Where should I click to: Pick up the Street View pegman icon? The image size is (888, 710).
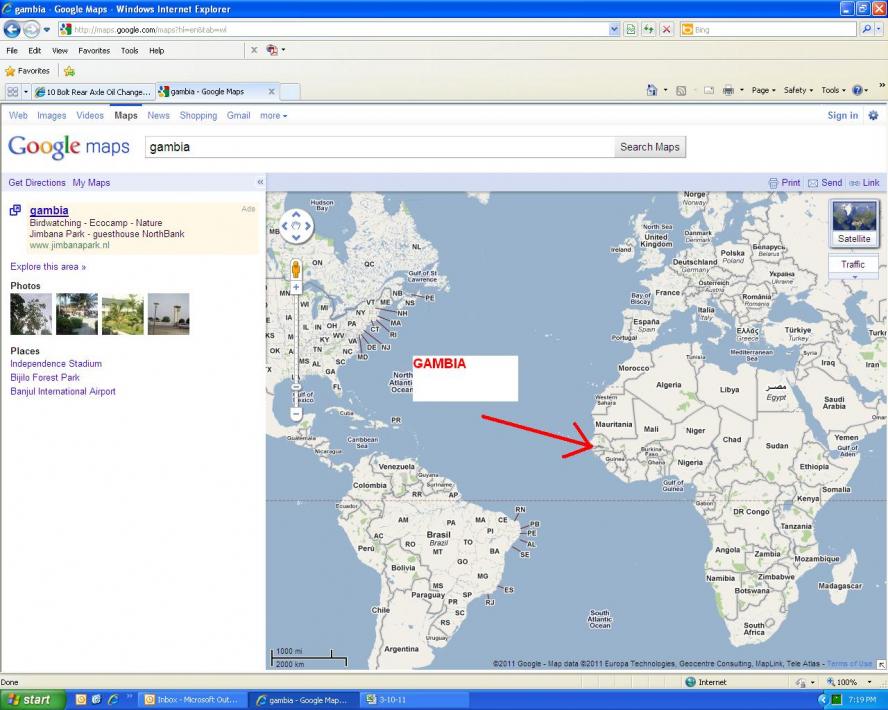(296, 270)
